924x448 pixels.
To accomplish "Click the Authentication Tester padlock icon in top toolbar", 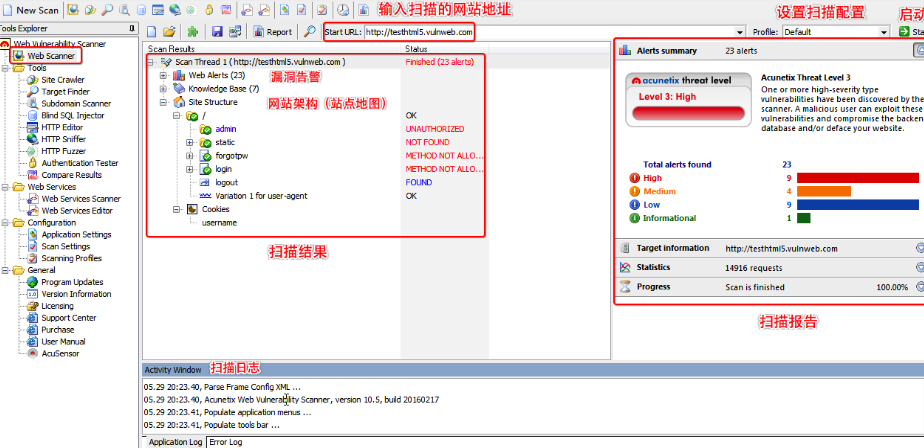I will 209,10.
